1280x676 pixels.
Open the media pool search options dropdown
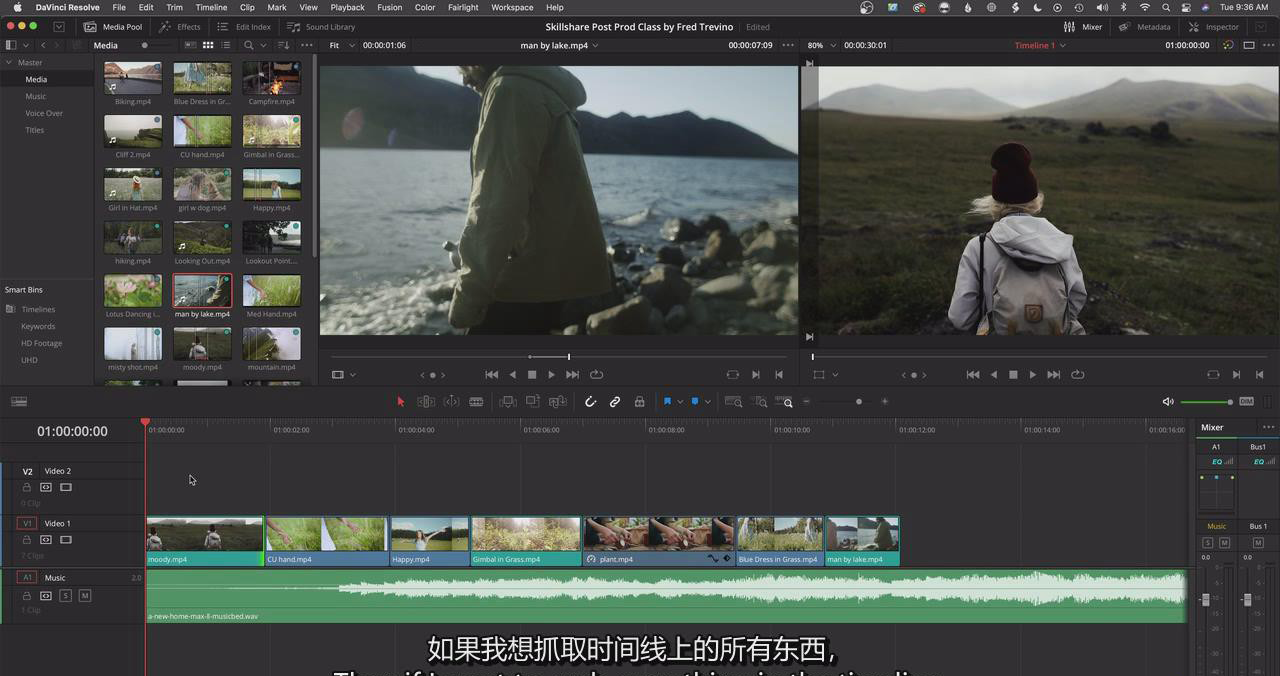point(263,45)
